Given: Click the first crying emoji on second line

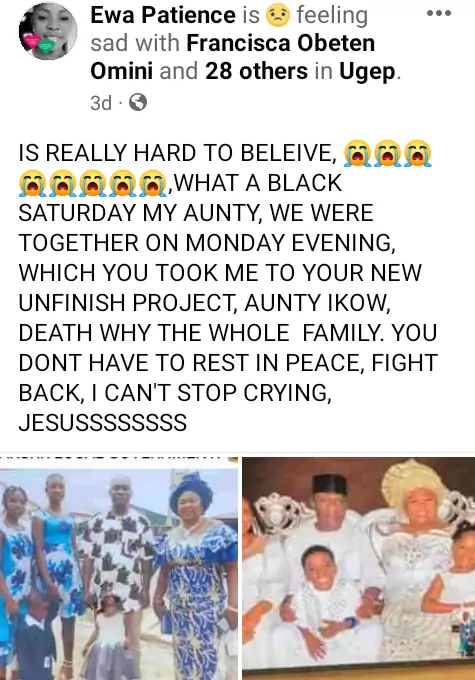Looking at the screenshot, I should pos(32,183).
